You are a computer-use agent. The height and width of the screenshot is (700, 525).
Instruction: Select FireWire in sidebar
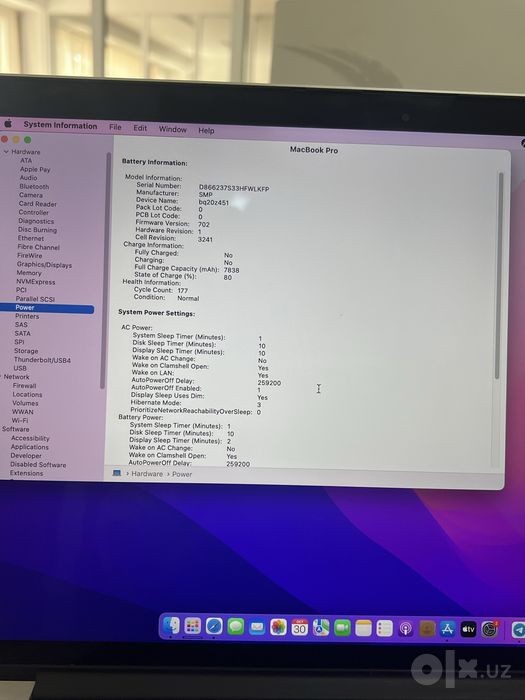click(x=29, y=256)
